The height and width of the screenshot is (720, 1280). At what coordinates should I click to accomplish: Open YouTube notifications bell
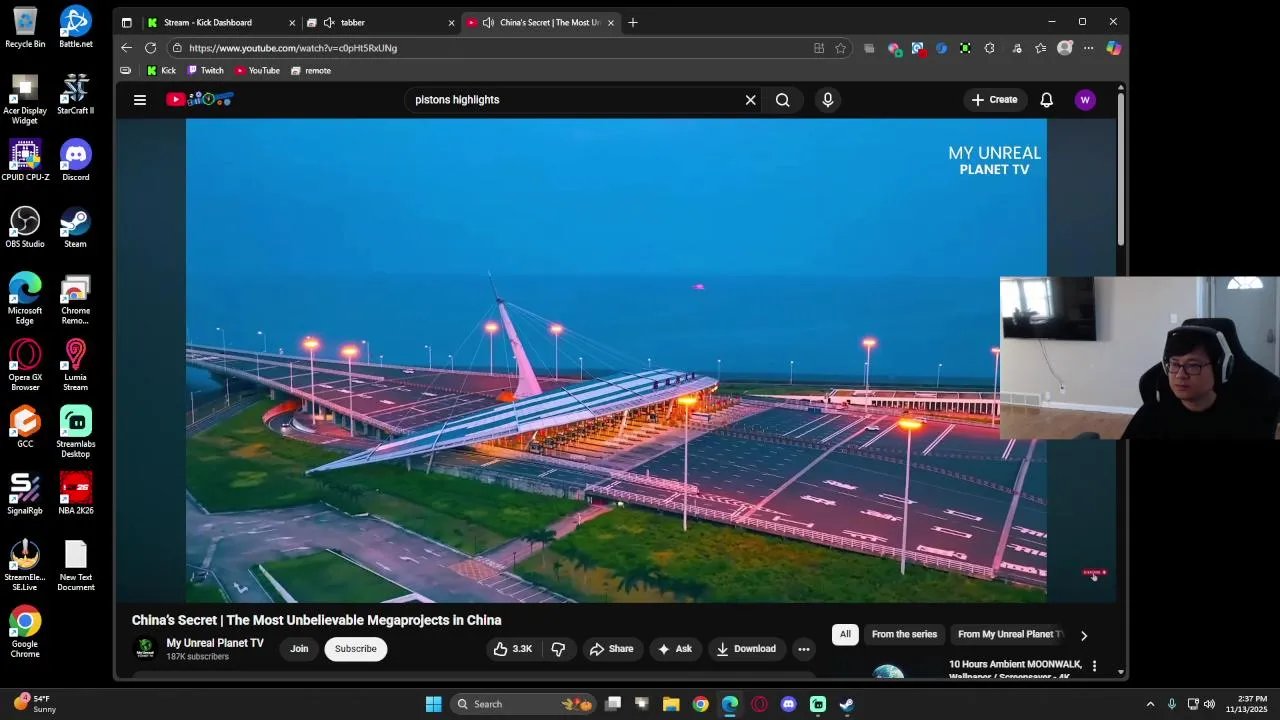point(1046,100)
